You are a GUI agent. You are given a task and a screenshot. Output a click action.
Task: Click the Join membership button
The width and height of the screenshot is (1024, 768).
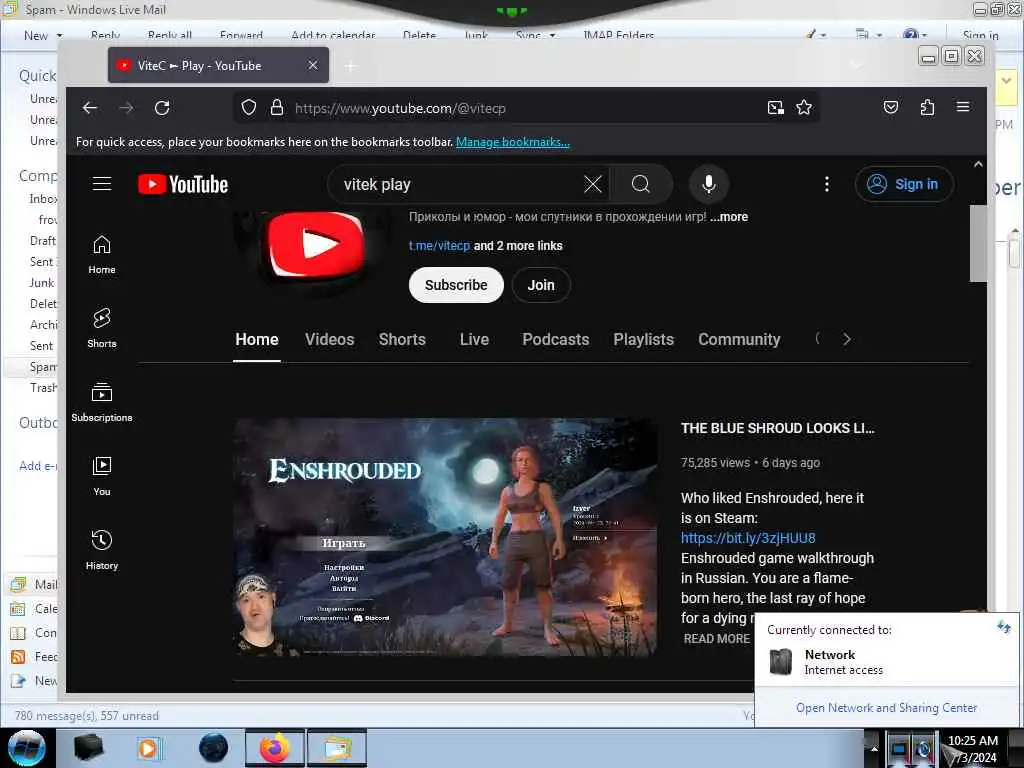(x=541, y=285)
